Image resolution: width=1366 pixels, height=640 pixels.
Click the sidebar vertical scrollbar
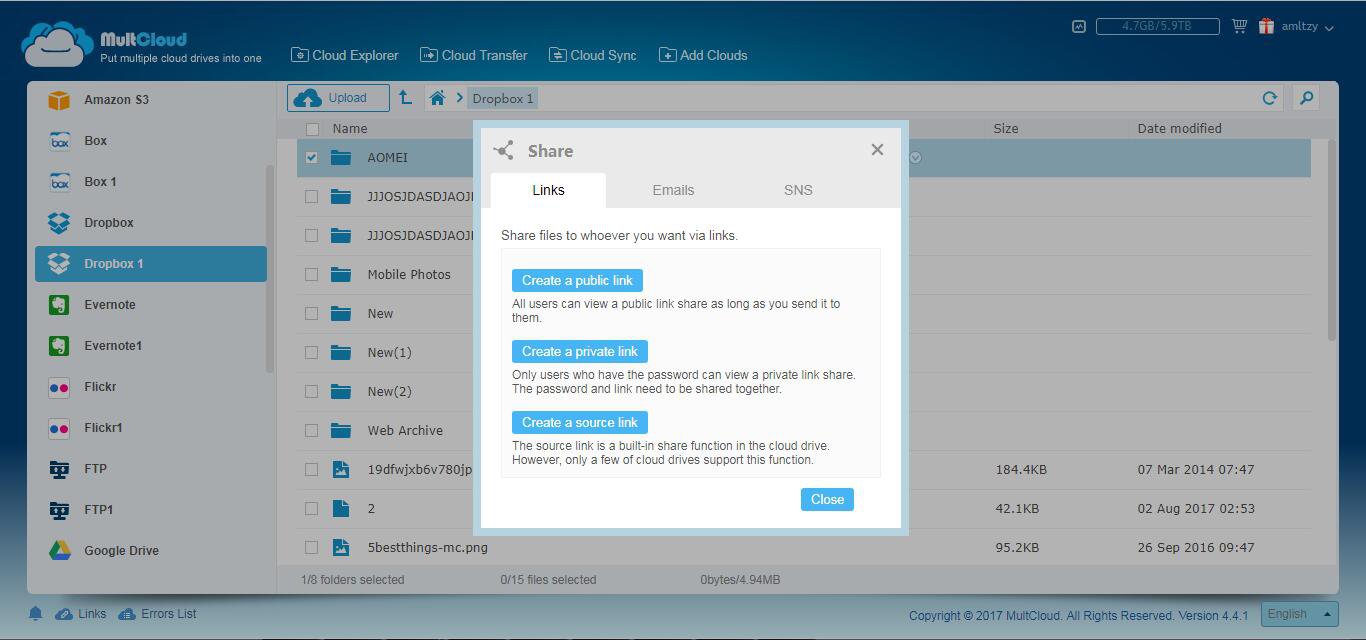[x=270, y=268]
